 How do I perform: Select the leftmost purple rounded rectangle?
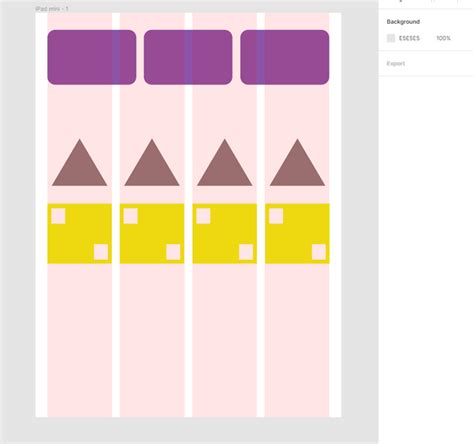pyautogui.click(x=92, y=57)
